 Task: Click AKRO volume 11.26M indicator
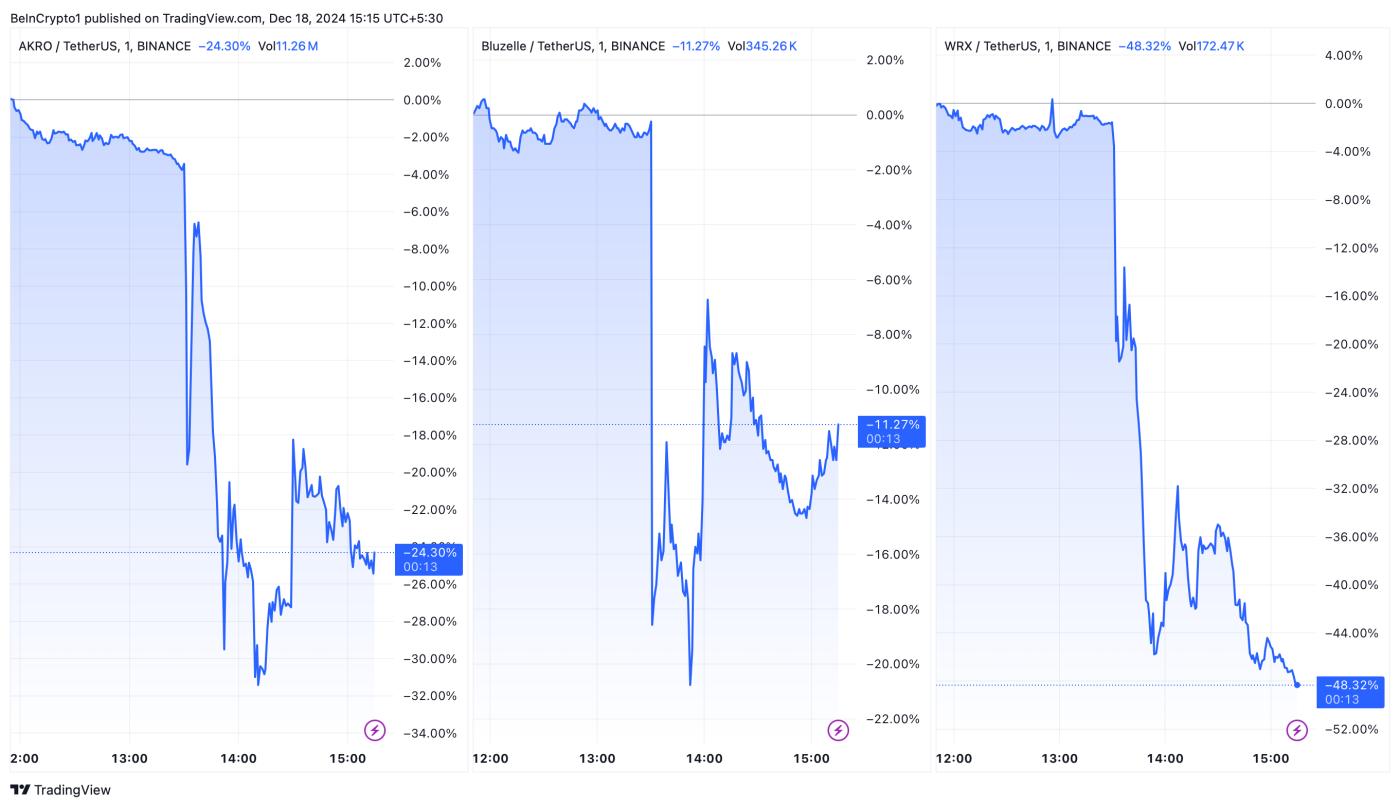coord(288,46)
